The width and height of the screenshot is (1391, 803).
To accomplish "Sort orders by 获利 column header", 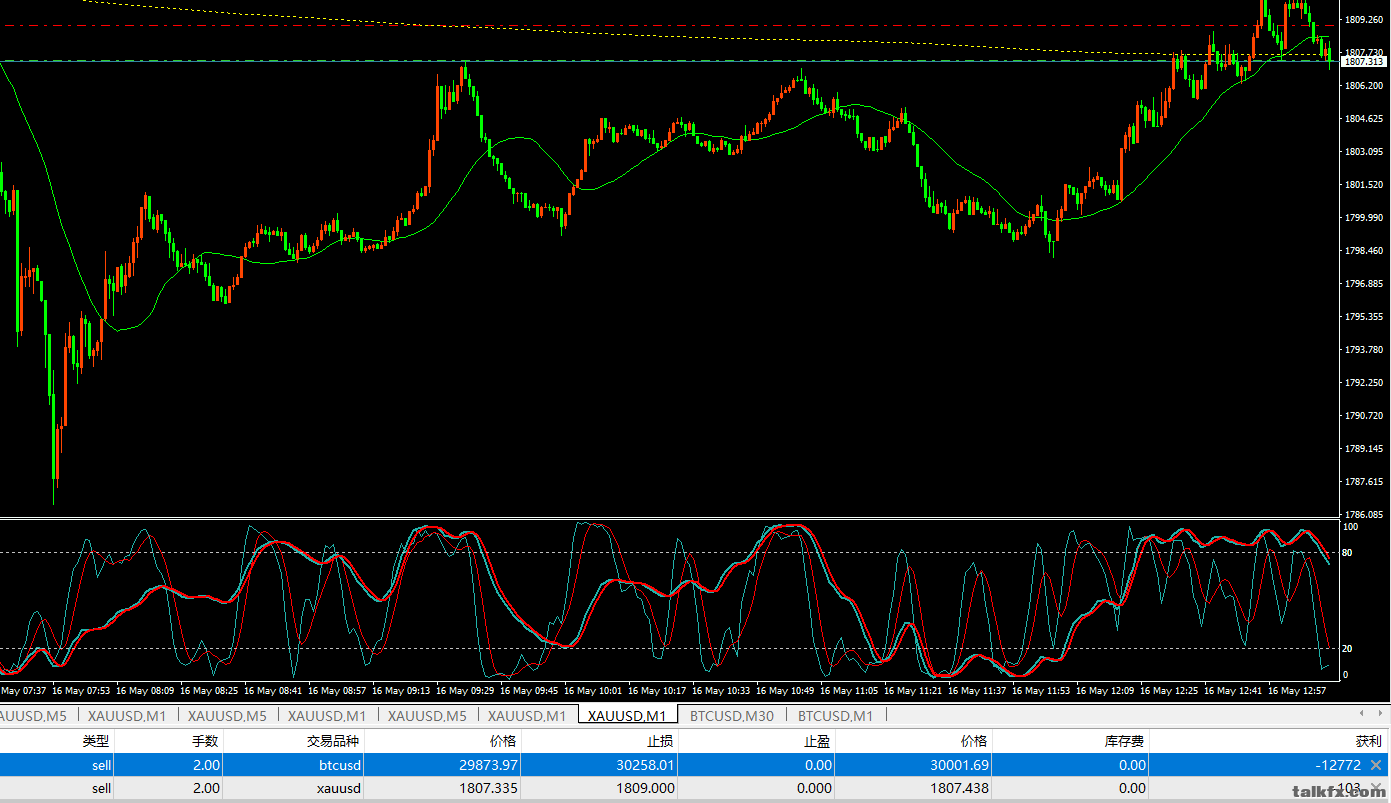I will pyautogui.click(x=1369, y=741).
